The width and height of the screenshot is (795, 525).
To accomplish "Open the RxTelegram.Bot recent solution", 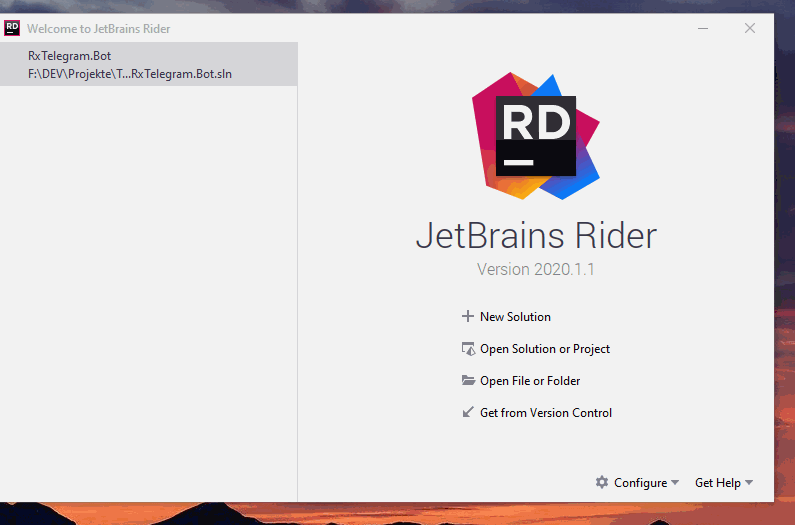I will [149, 64].
